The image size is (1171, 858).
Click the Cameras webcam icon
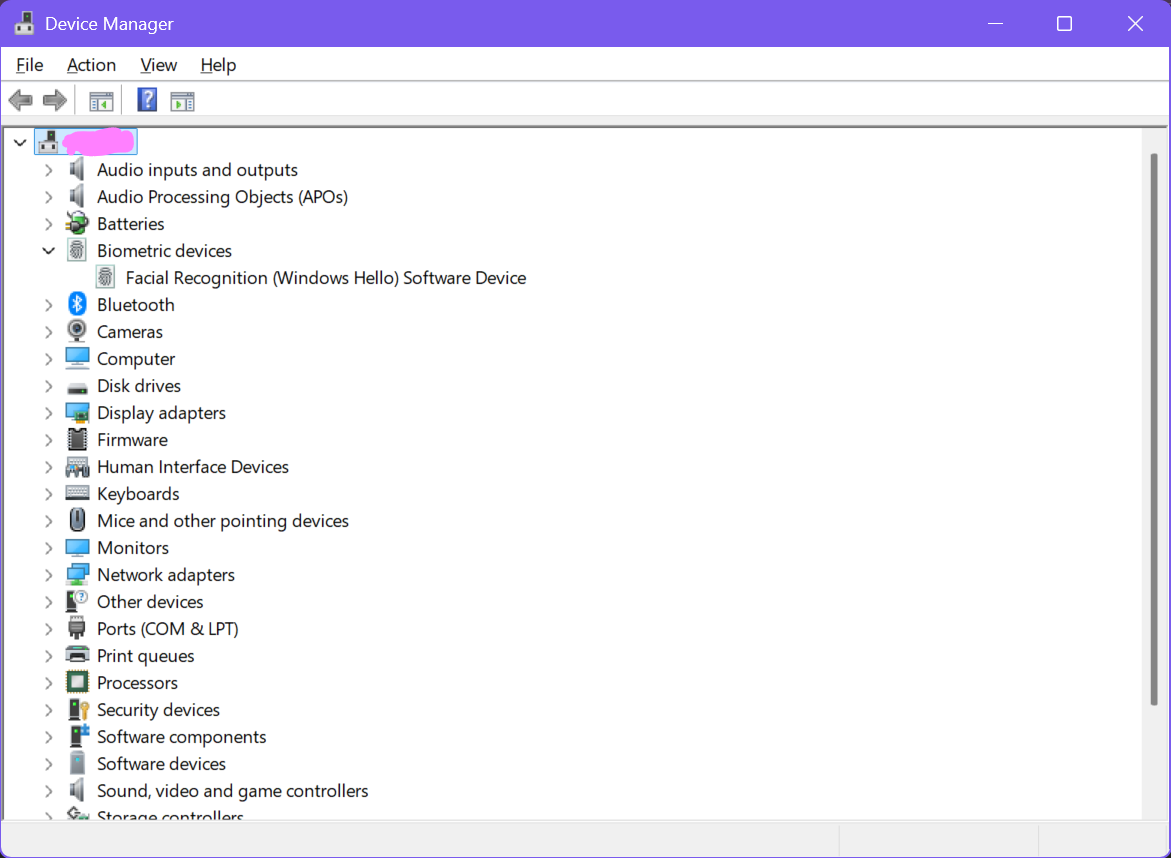point(77,331)
